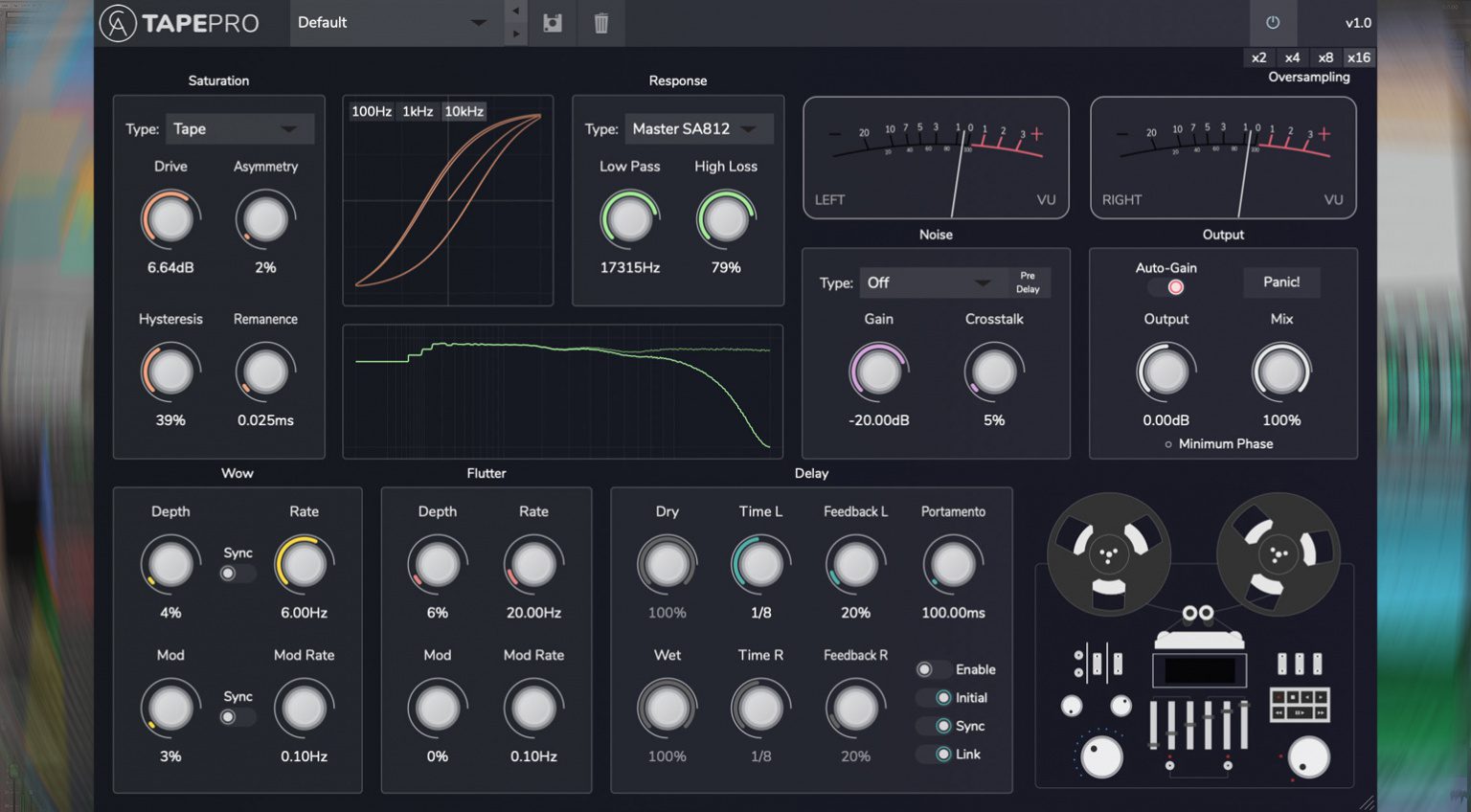Viewport: 1471px width, 812px height.
Task: Click the Wow Depth knob
Action: (170, 565)
